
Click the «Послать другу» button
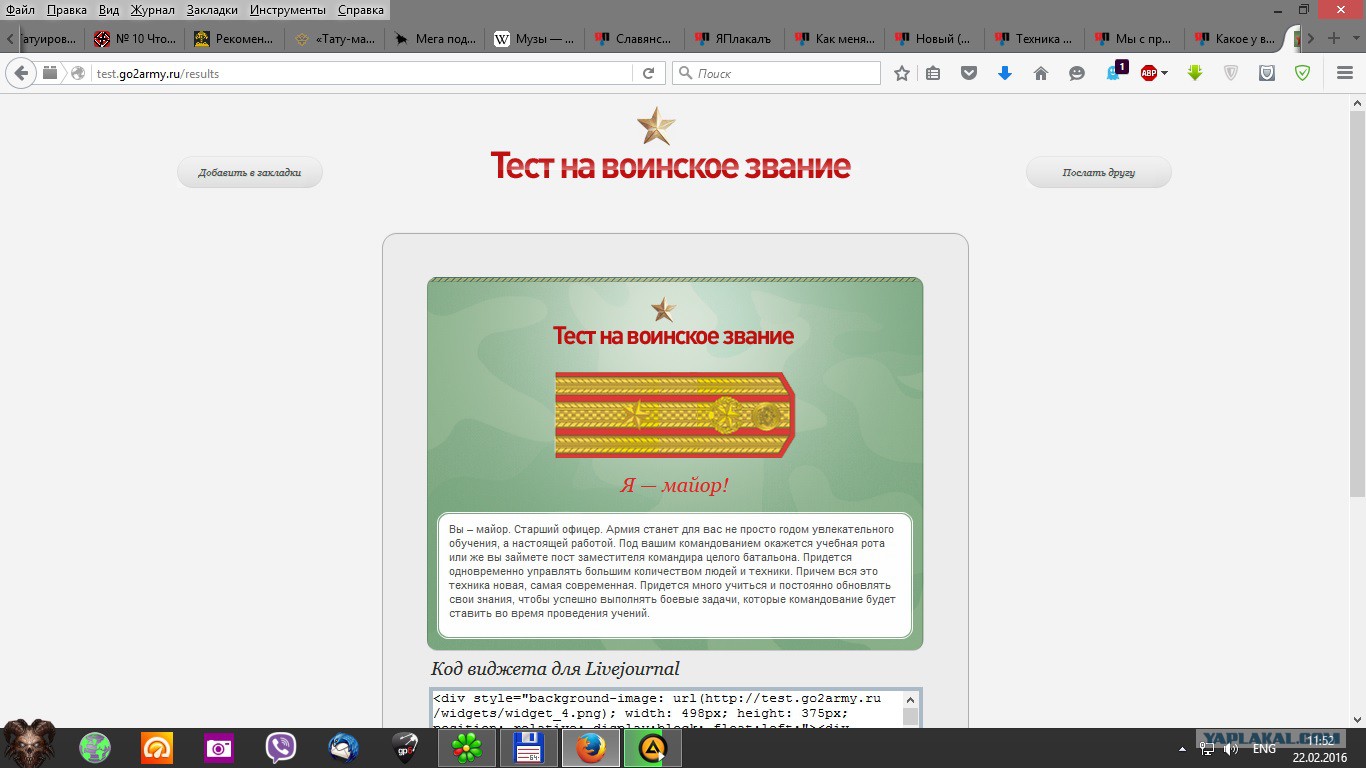1098,172
